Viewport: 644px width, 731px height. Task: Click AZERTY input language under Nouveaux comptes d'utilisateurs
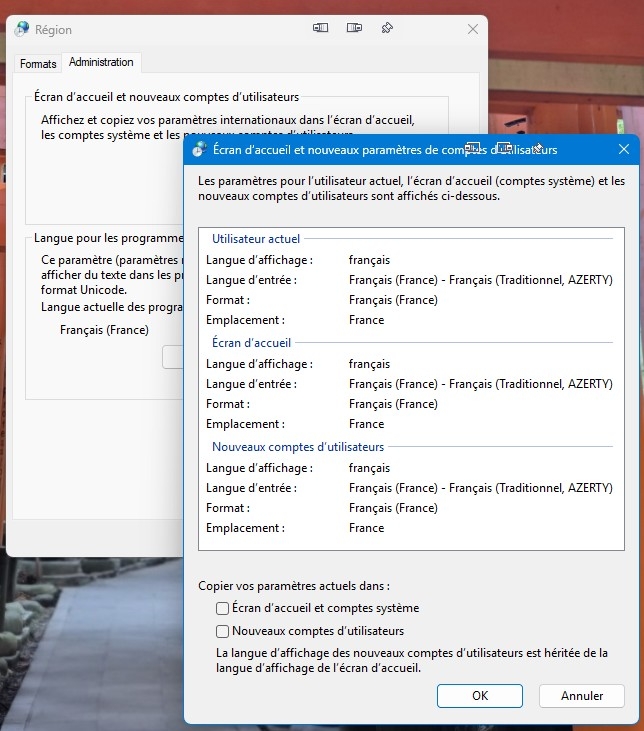click(481, 488)
